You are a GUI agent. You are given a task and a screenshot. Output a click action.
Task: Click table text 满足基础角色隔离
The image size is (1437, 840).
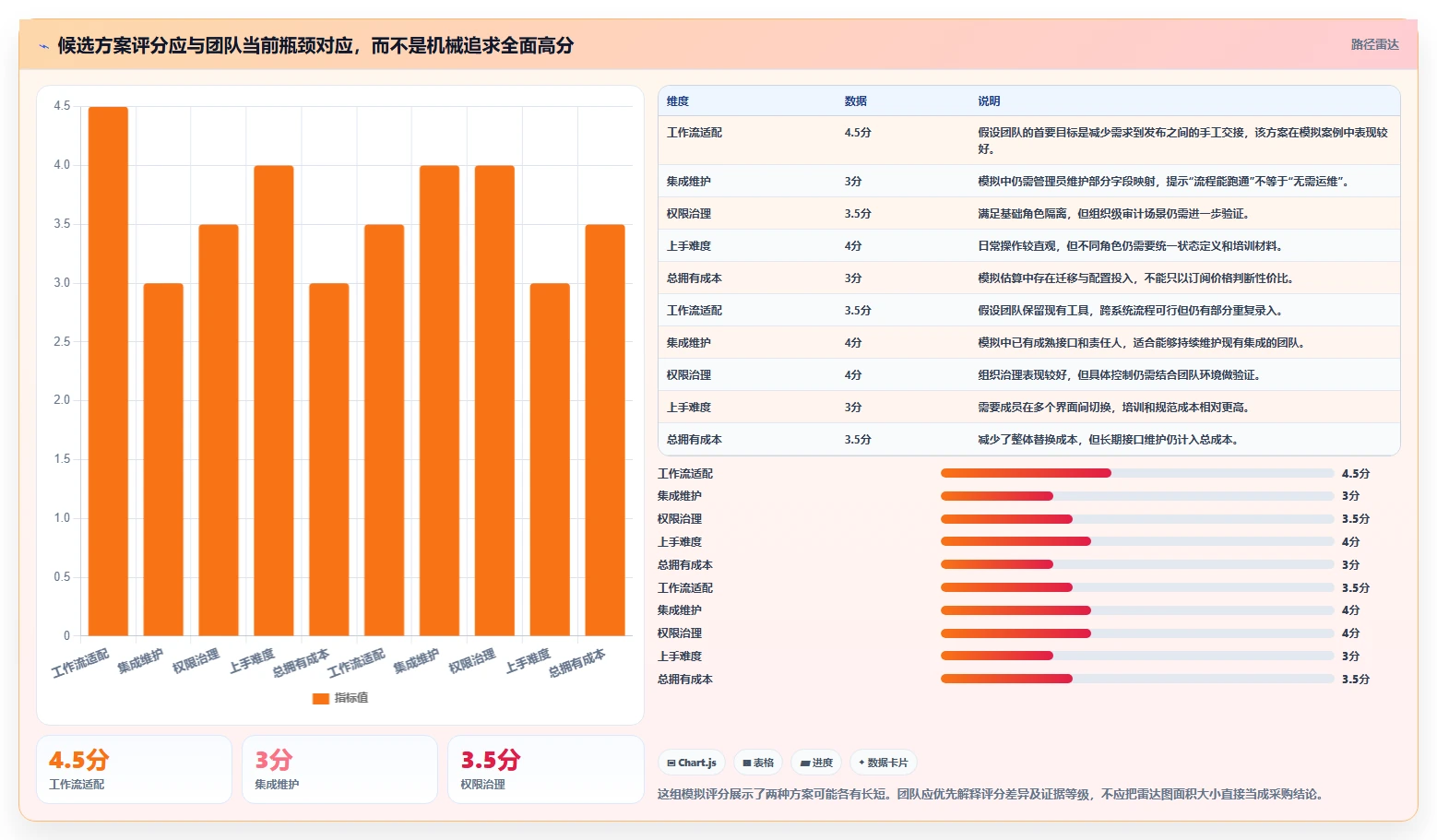click(x=1022, y=214)
